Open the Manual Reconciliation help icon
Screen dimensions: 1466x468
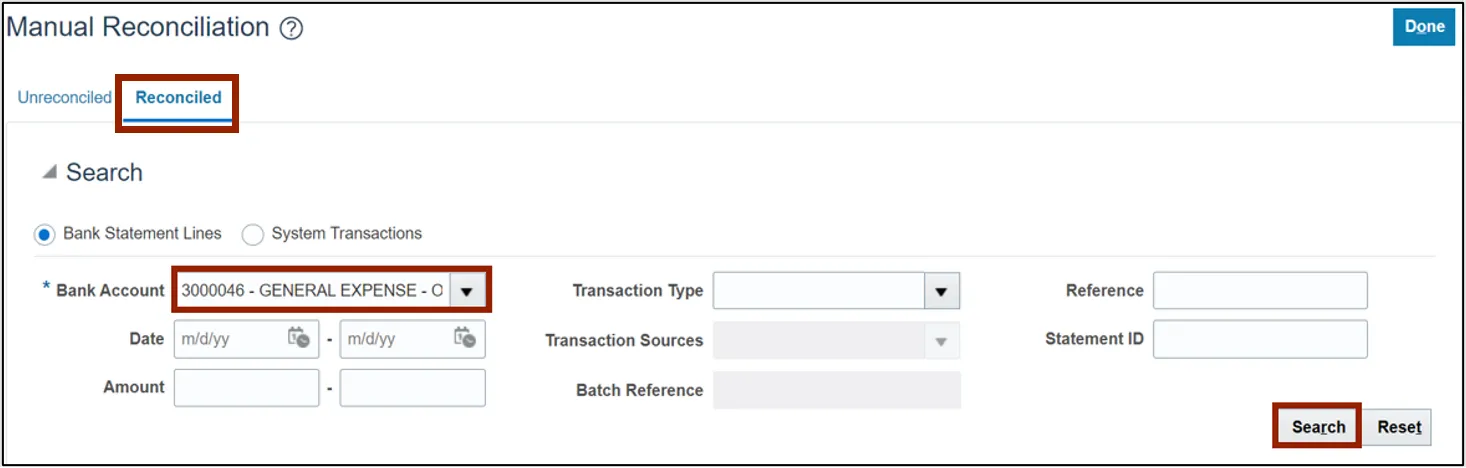291,29
